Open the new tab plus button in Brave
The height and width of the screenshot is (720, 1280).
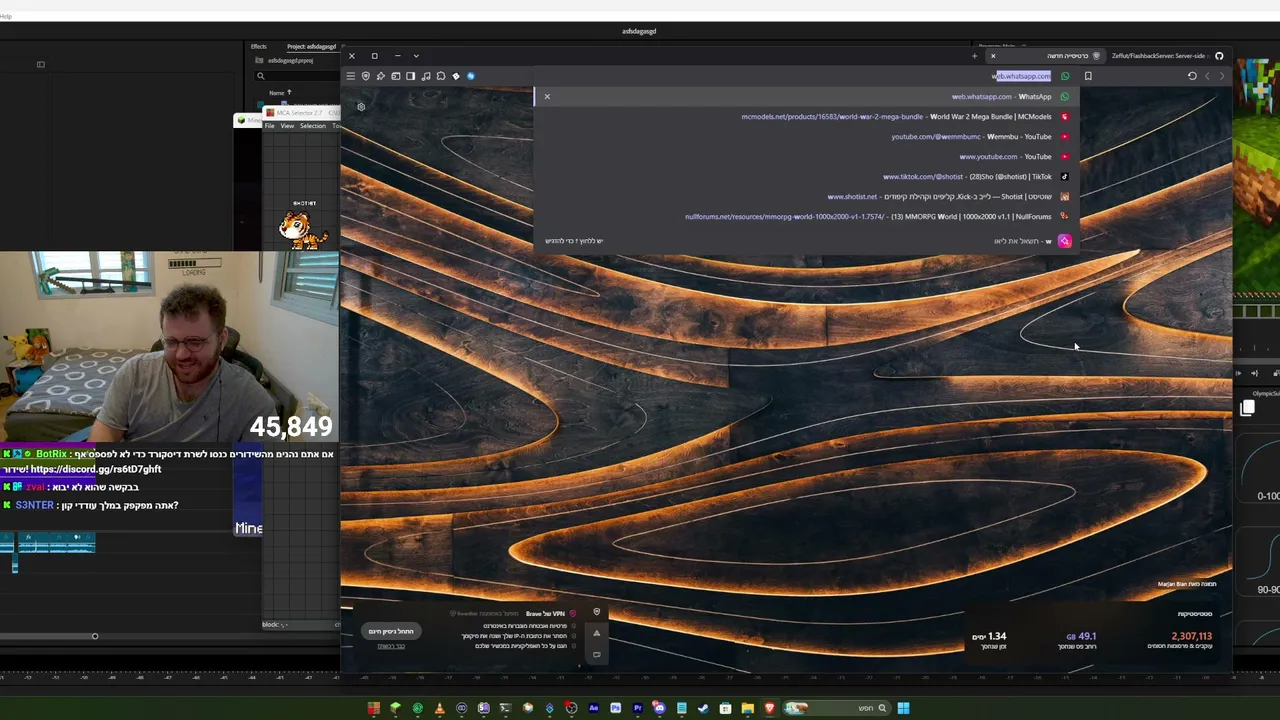coord(974,56)
